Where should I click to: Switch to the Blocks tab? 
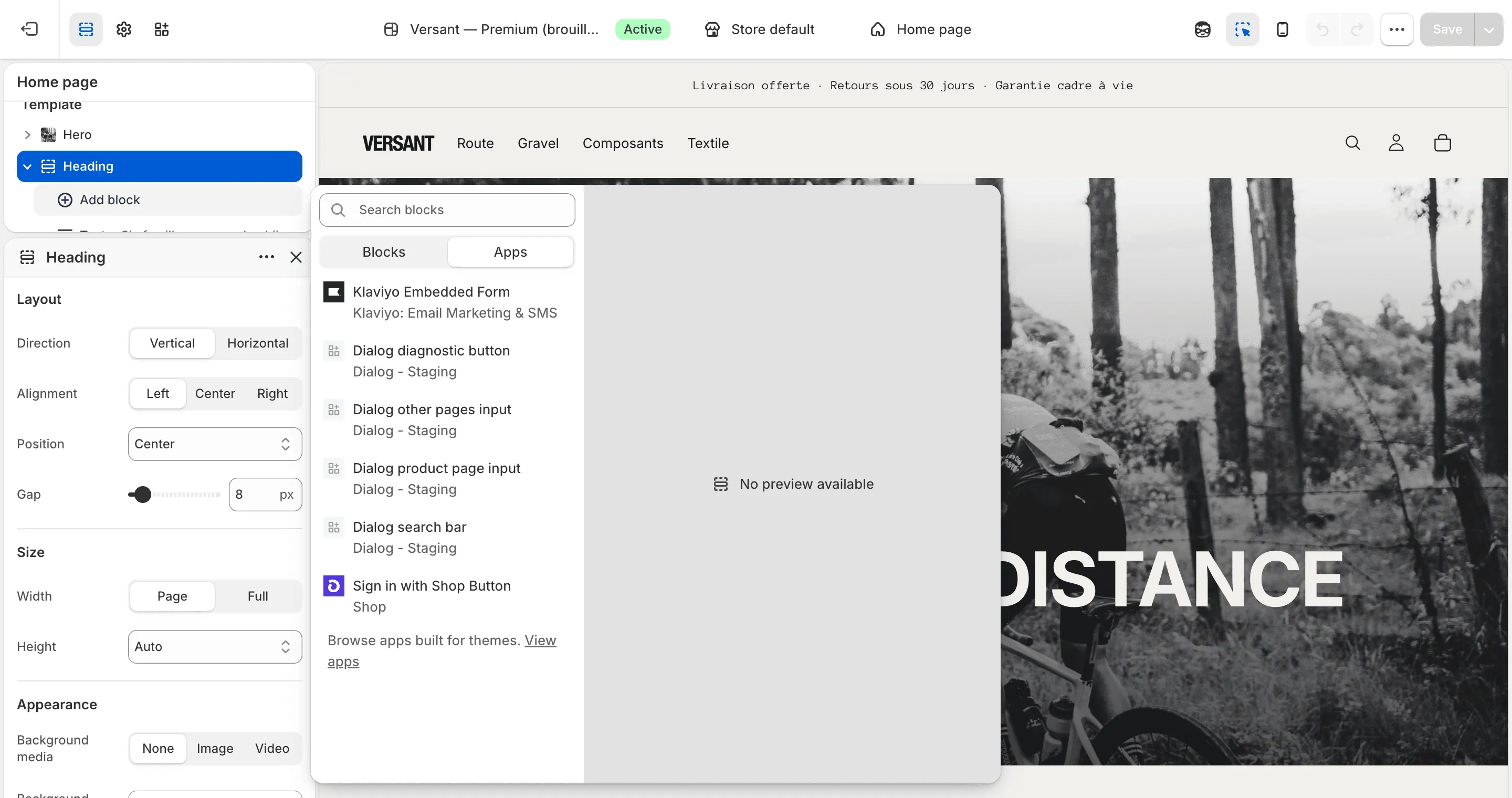pos(384,253)
